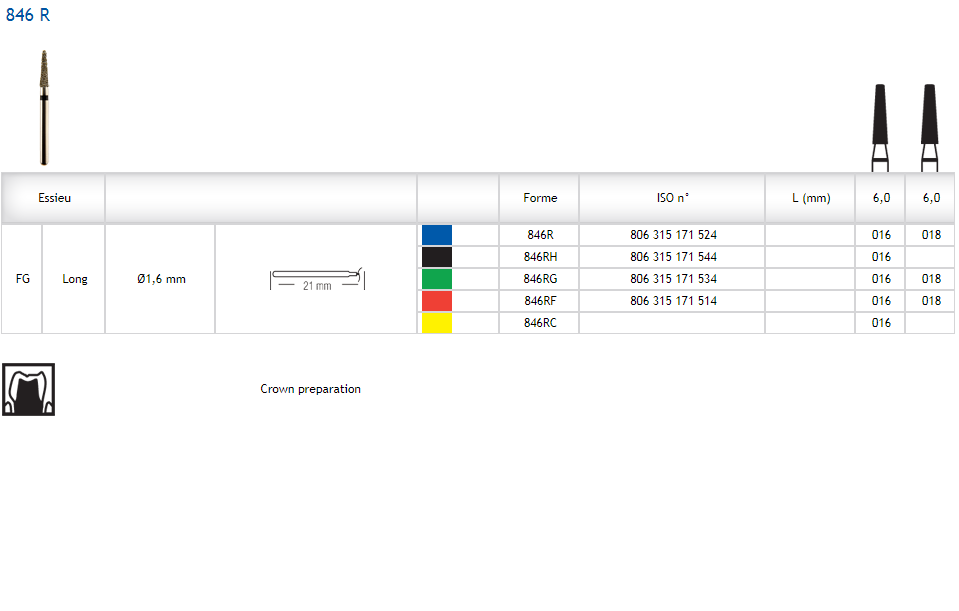Click the 846RH form code
This screenshot has width=959, height=611.
click(x=539, y=257)
